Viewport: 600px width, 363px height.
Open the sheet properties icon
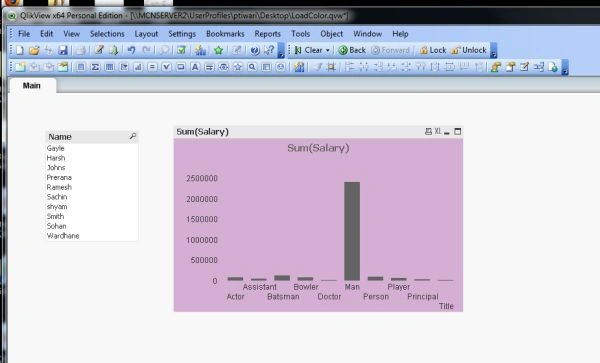(63, 67)
